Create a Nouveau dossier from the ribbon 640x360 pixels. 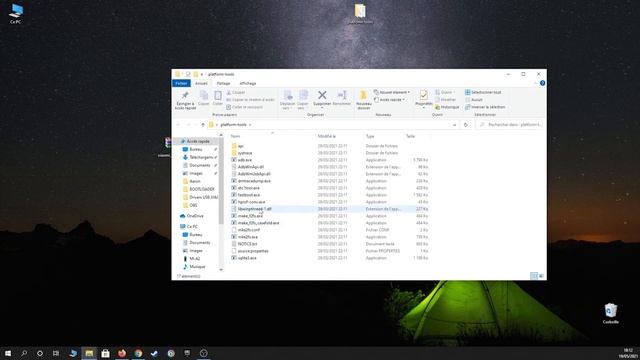click(x=364, y=100)
